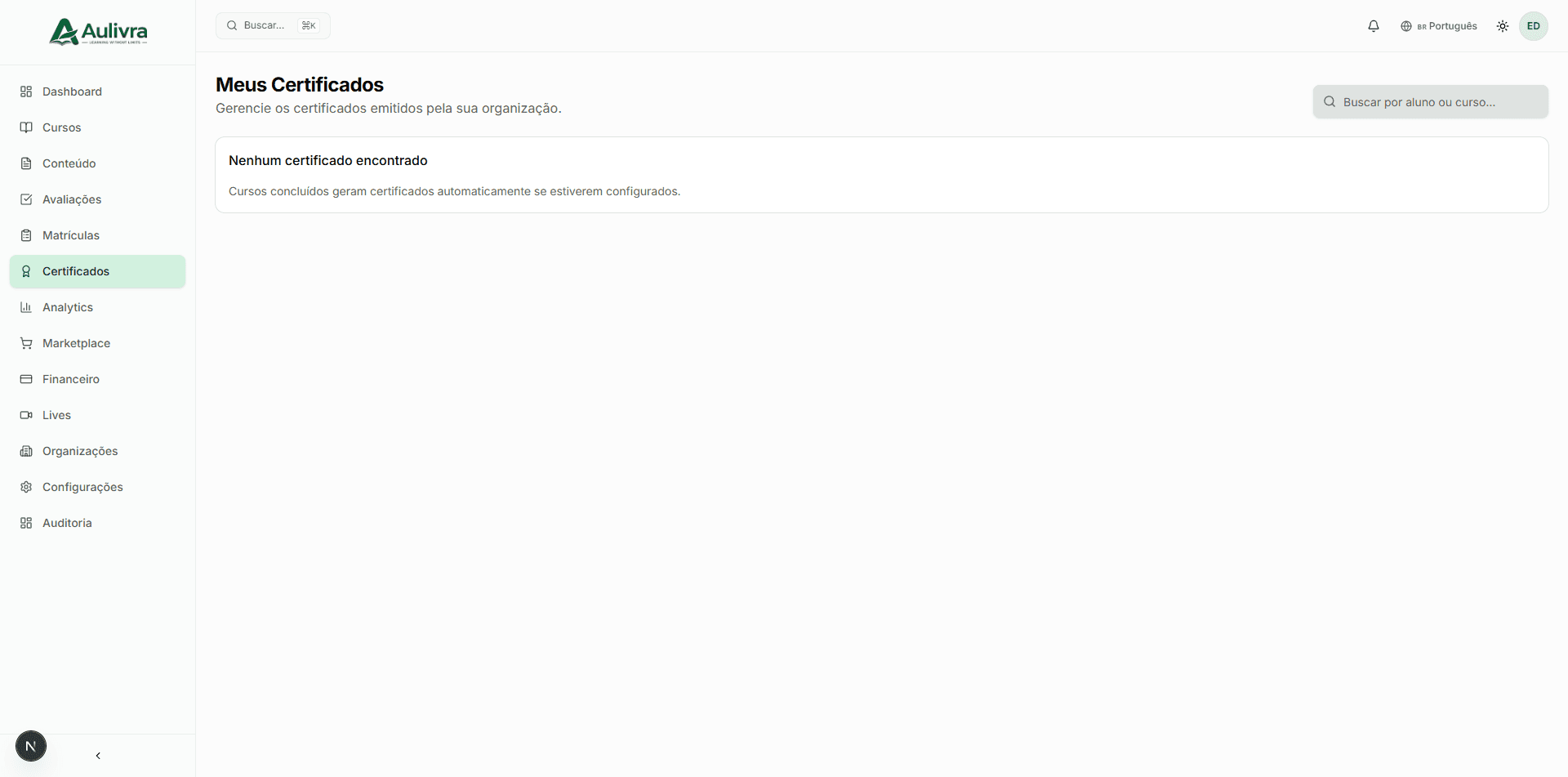Click the magnifier in the certificate search

(x=1330, y=101)
